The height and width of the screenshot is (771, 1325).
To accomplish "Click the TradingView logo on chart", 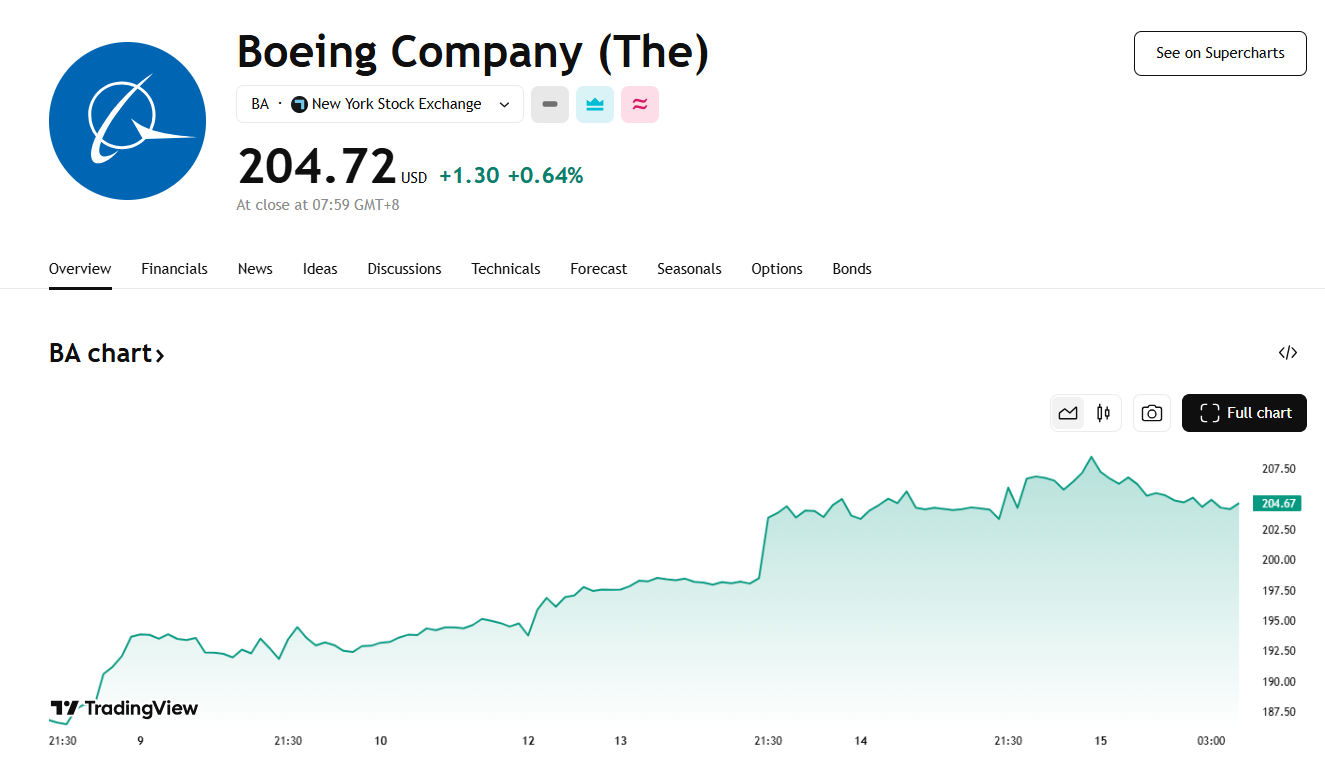I will tap(124, 708).
